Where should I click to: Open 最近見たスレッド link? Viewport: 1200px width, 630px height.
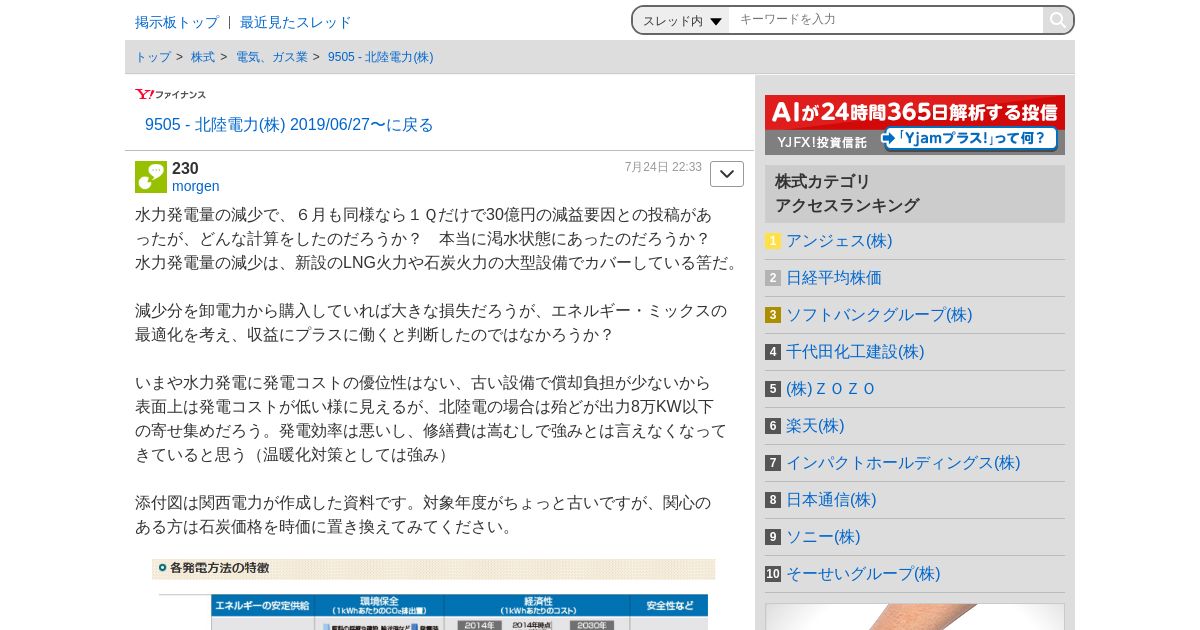[x=296, y=22]
